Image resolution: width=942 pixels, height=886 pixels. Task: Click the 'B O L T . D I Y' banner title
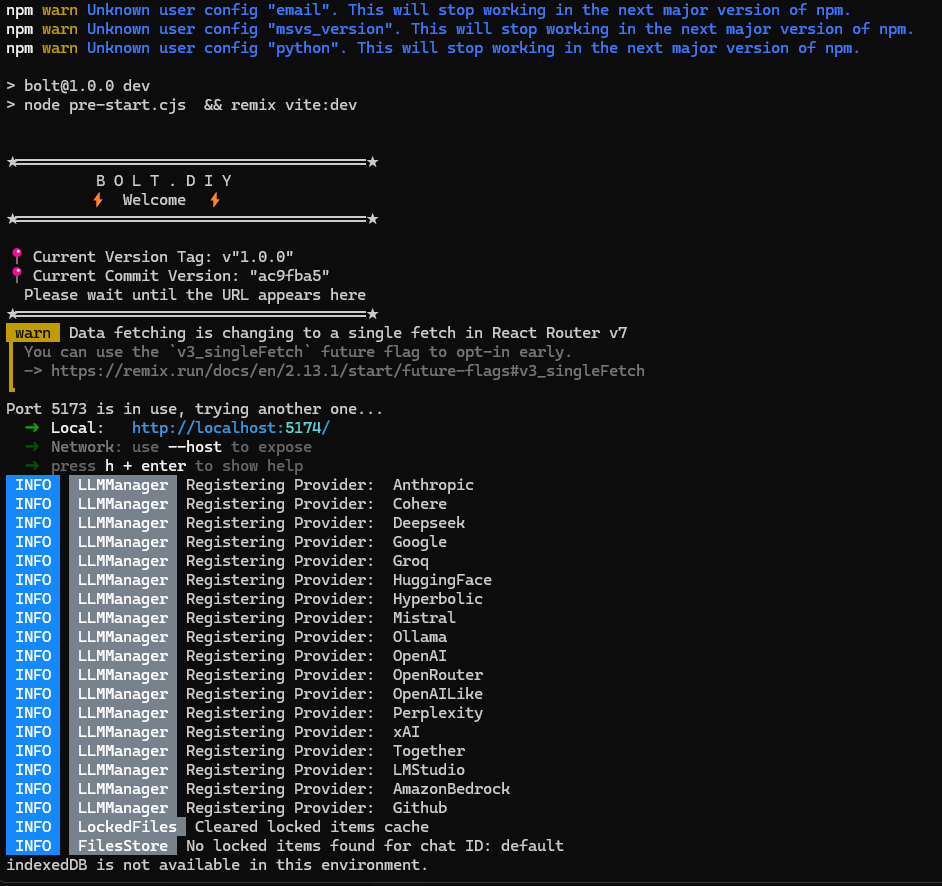(x=164, y=181)
